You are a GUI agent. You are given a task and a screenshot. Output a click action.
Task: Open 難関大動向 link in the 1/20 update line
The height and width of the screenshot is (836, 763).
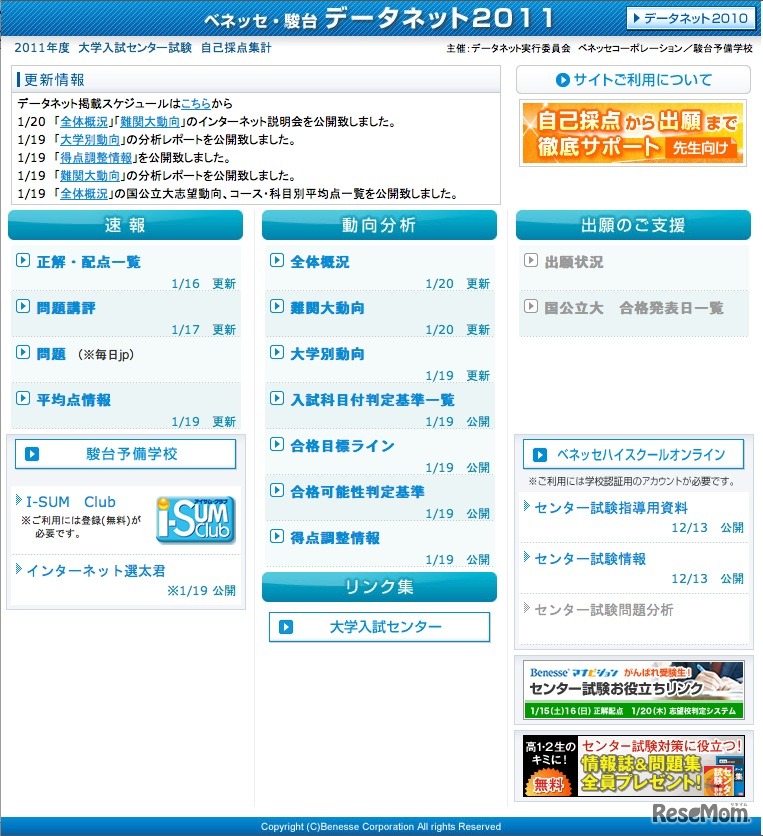(150, 122)
